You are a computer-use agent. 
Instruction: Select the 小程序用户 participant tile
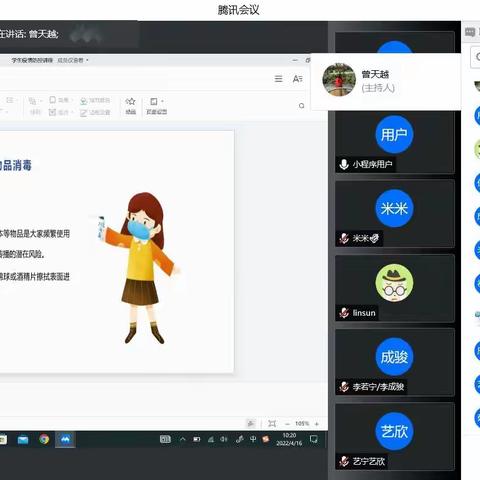pyautogui.click(x=395, y=143)
